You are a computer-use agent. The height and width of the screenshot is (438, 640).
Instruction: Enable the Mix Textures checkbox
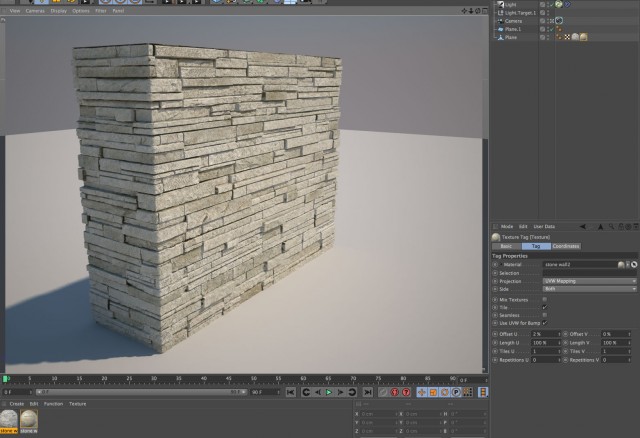tap(544, 300)
